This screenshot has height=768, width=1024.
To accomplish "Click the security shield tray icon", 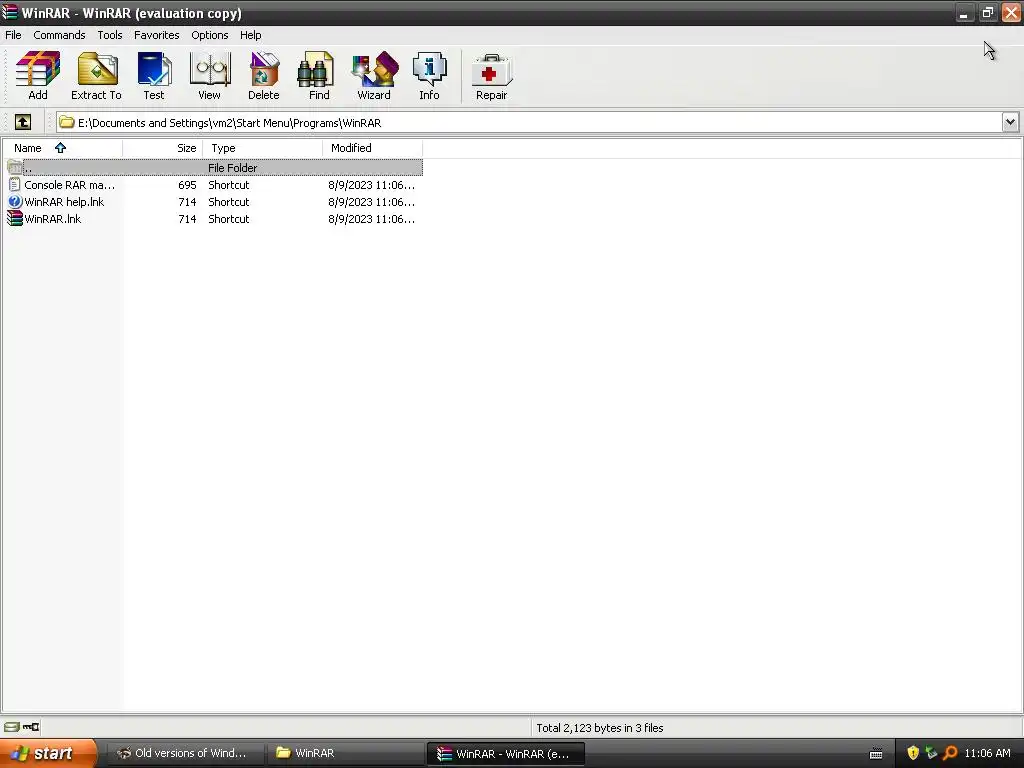I will [912, 753].
